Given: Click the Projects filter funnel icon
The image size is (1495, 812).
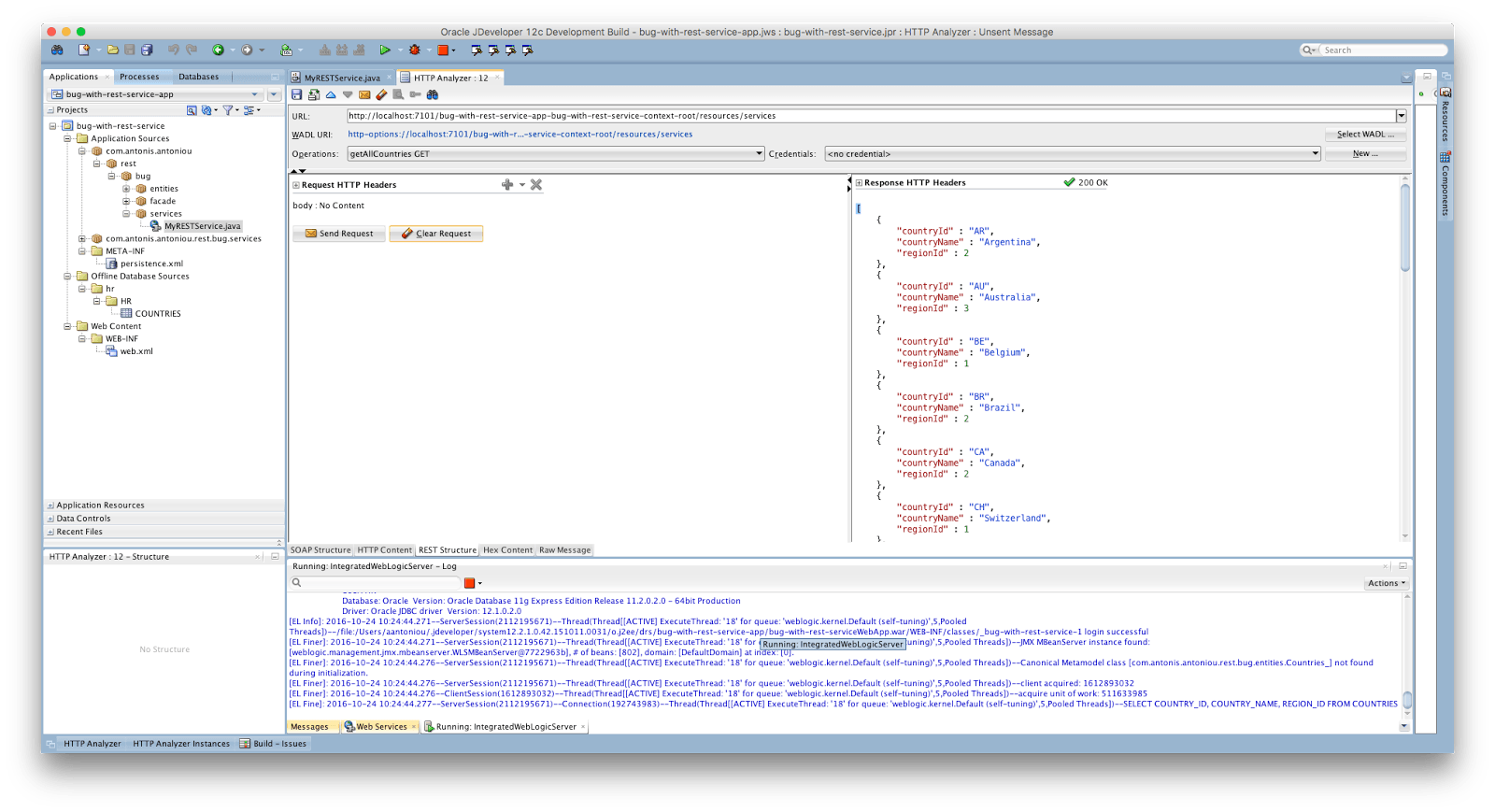Looking at the screenshot, I should pyautogui.click(x=228, y=110).
